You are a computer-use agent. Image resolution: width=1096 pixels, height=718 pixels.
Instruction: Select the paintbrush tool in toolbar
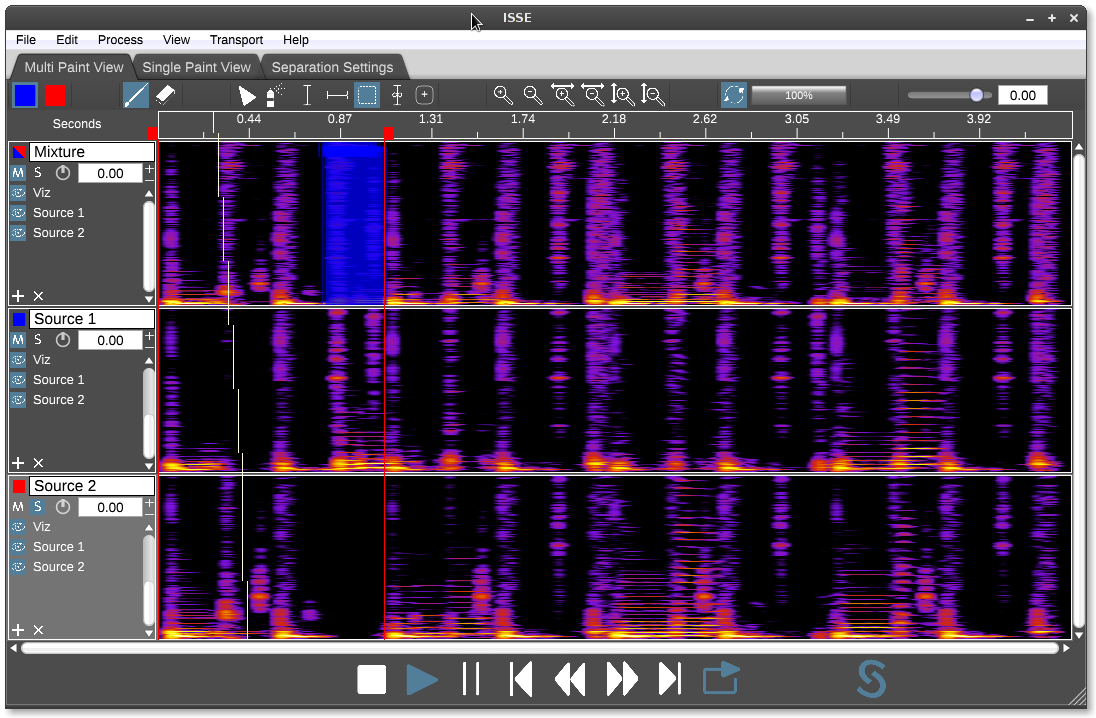coord(136,95)
